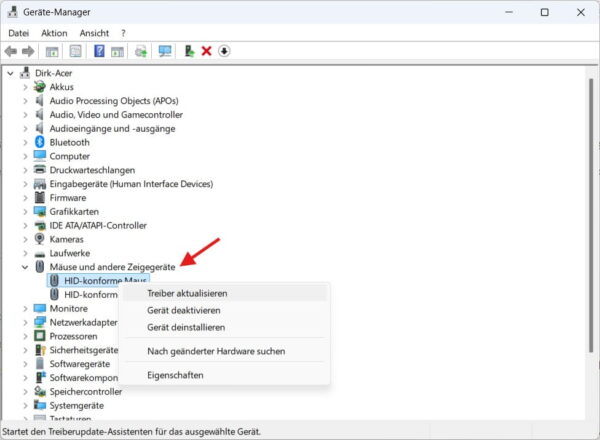The width and height of the screenshot is (600, 440).
Task: Open the Ansicht menu
Action: (94, 33)
